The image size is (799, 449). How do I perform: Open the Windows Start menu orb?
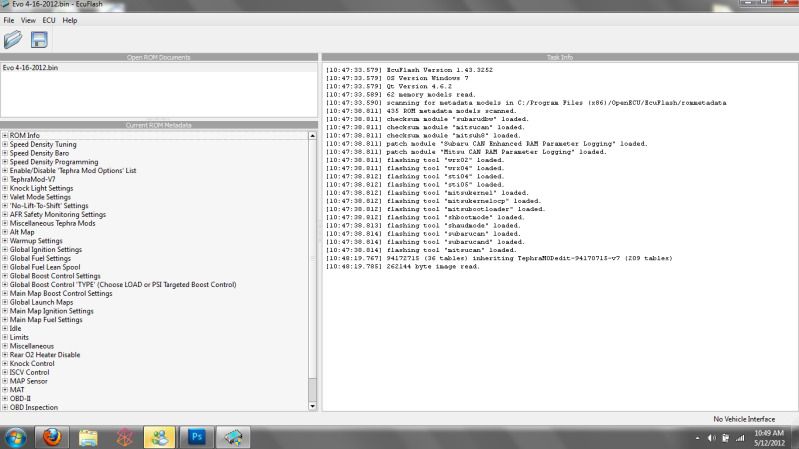coord(16,437)
